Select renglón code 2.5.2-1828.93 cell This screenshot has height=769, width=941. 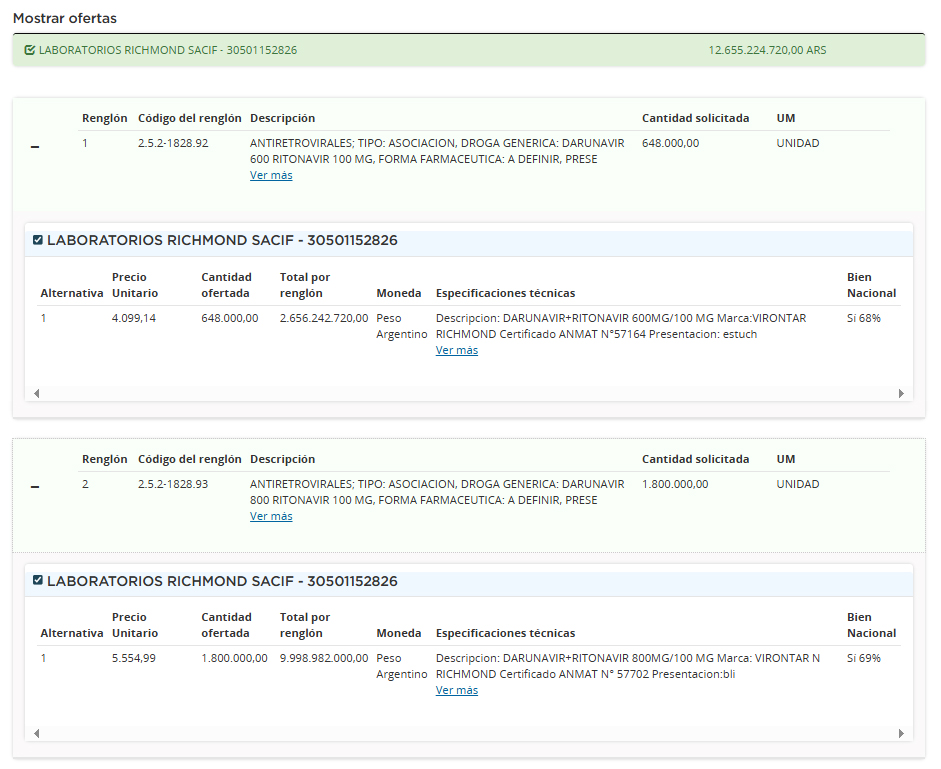pyautogui.click(x=173, y=484)
